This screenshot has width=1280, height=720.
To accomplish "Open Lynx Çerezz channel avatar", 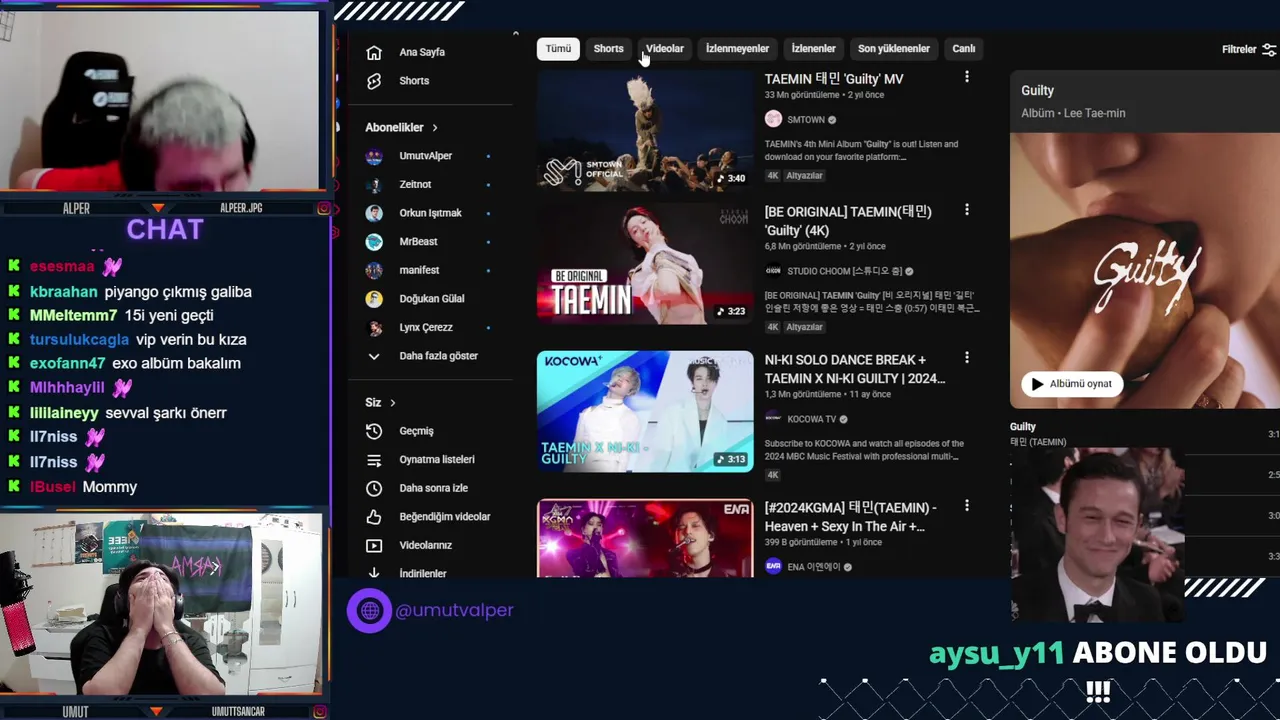I will point(374,328).
